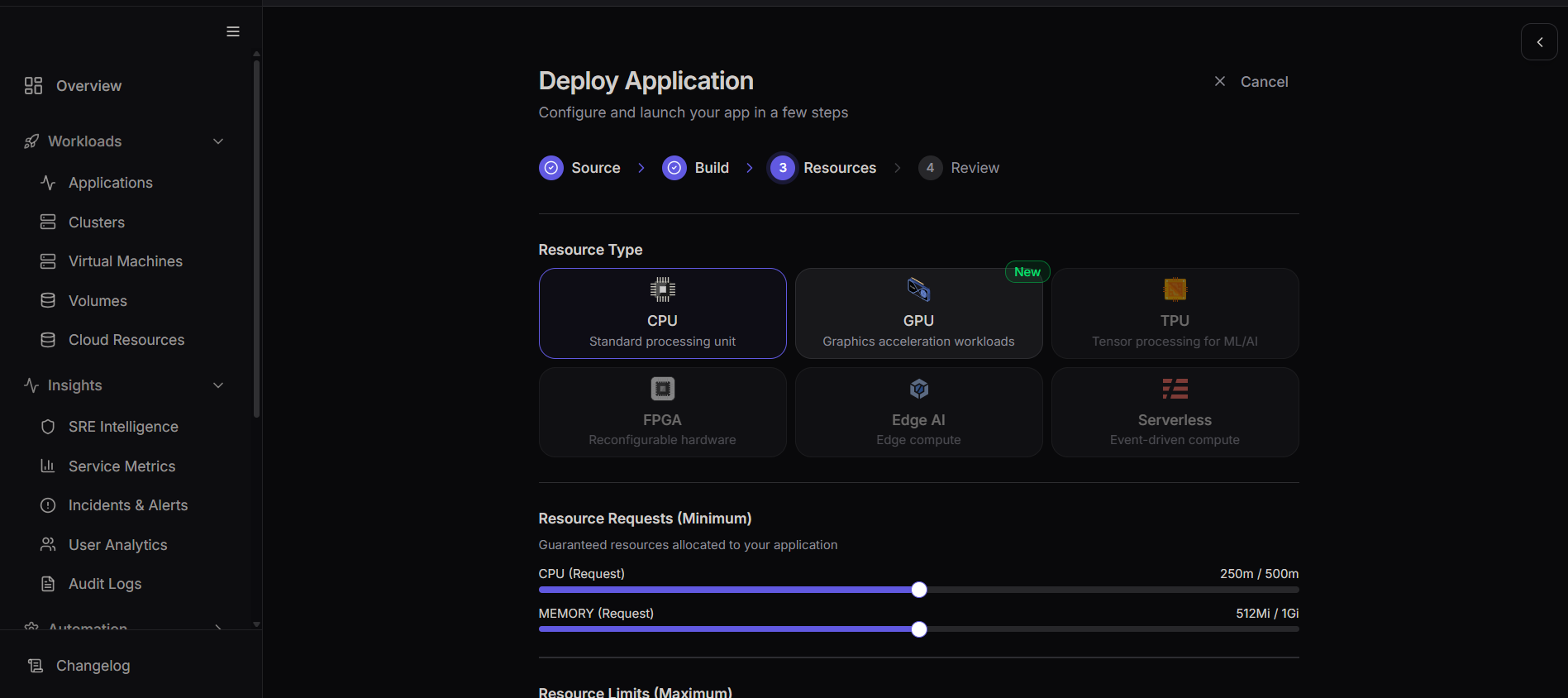
Task: Select the GPU resource type card
Action: (x=918, y=313)
